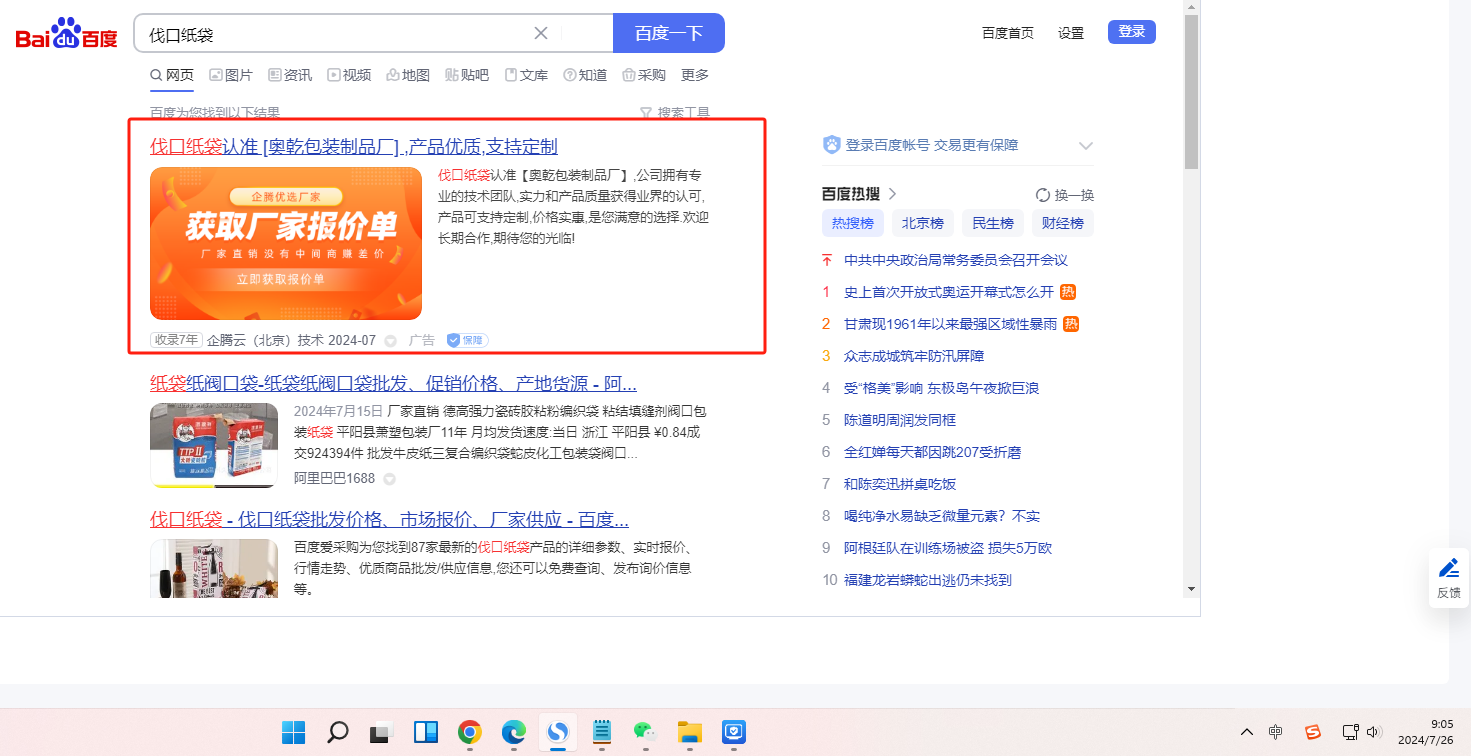Image resolution: width=1471 pixels, height=756 pixels.
Task: Open 更多 search categories
Action: 695,75
